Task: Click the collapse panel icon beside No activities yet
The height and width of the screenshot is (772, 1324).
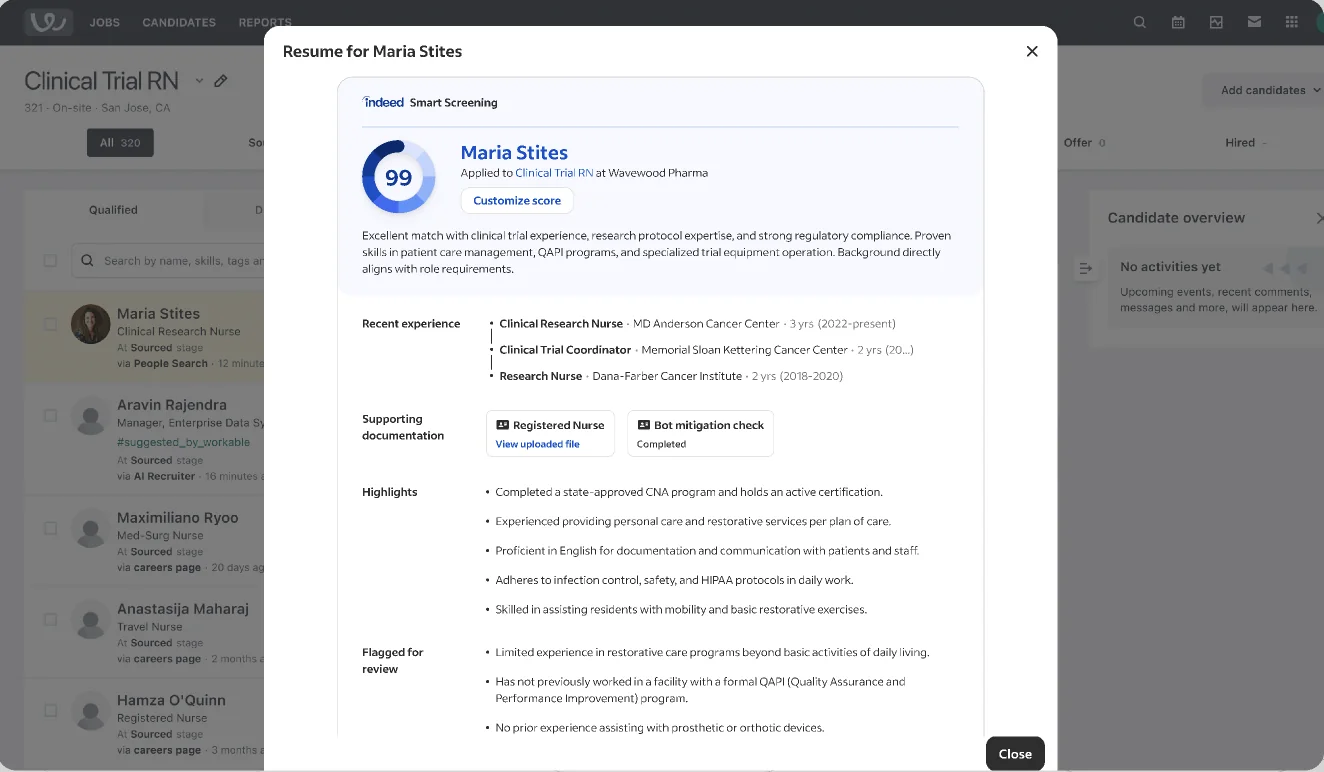Action: click(x=1084, y=268)
